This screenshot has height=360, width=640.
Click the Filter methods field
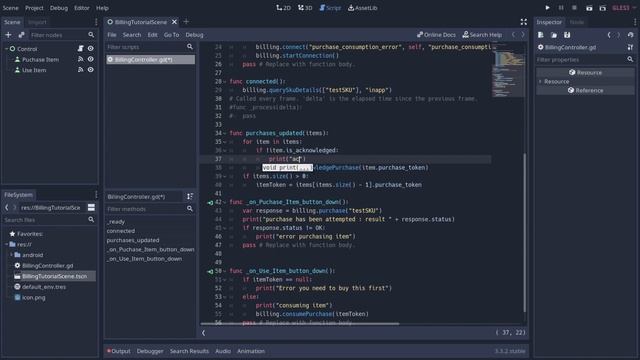[150, 209]
